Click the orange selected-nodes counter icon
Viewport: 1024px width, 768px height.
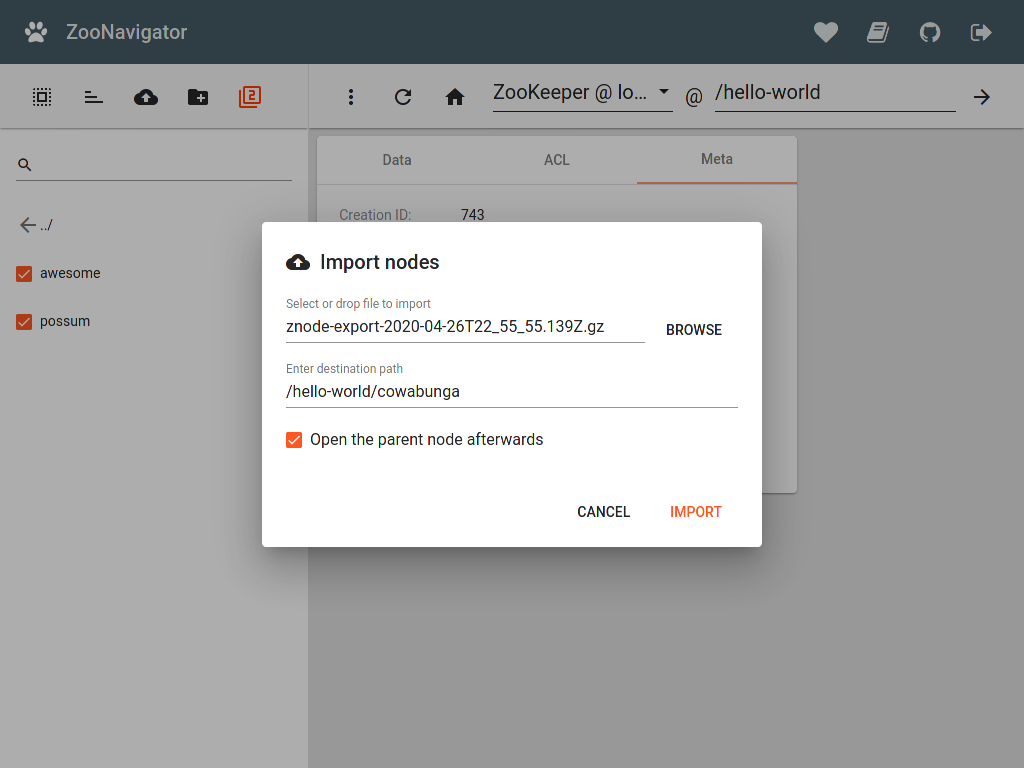[249, 96]
